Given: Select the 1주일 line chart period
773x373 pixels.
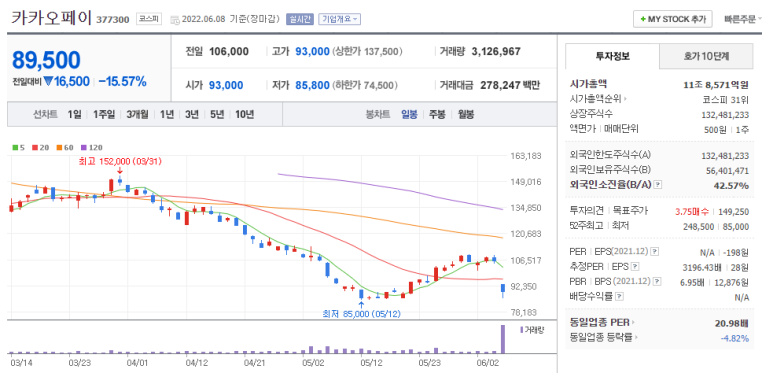Looking at the screenshot, I should [104, 114].
